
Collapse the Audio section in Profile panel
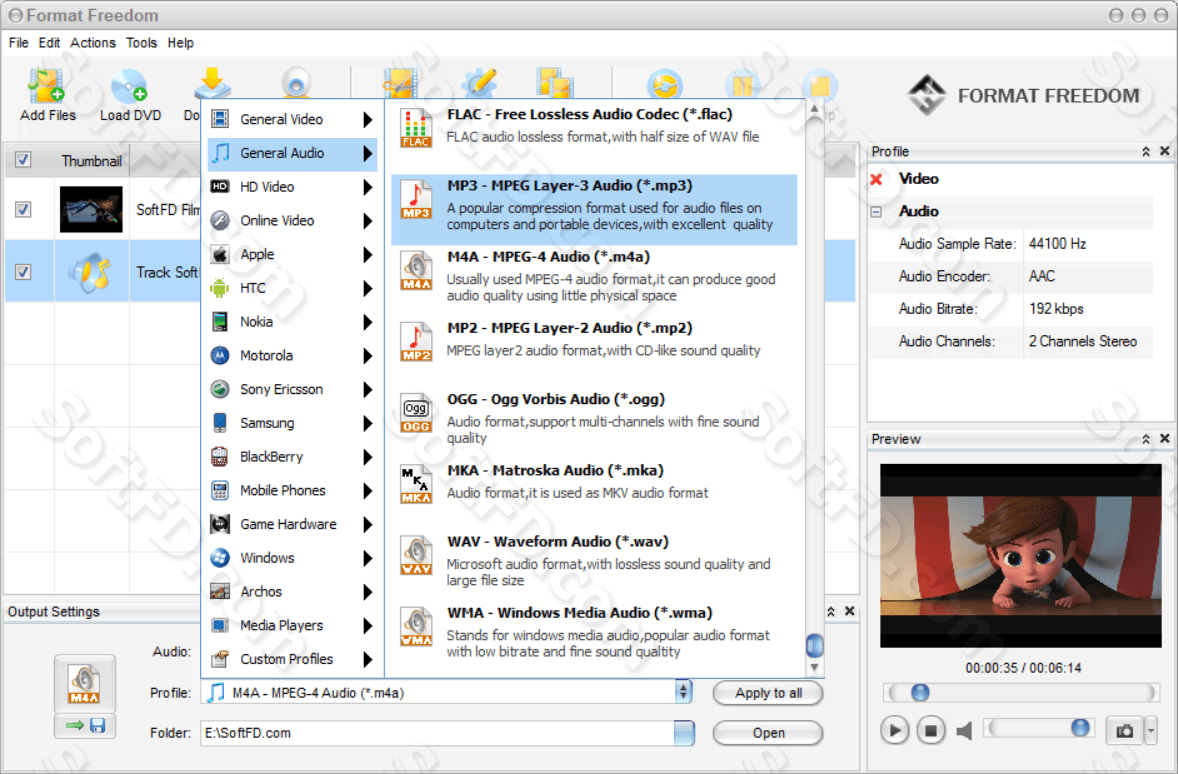click(x=876, y=212)
